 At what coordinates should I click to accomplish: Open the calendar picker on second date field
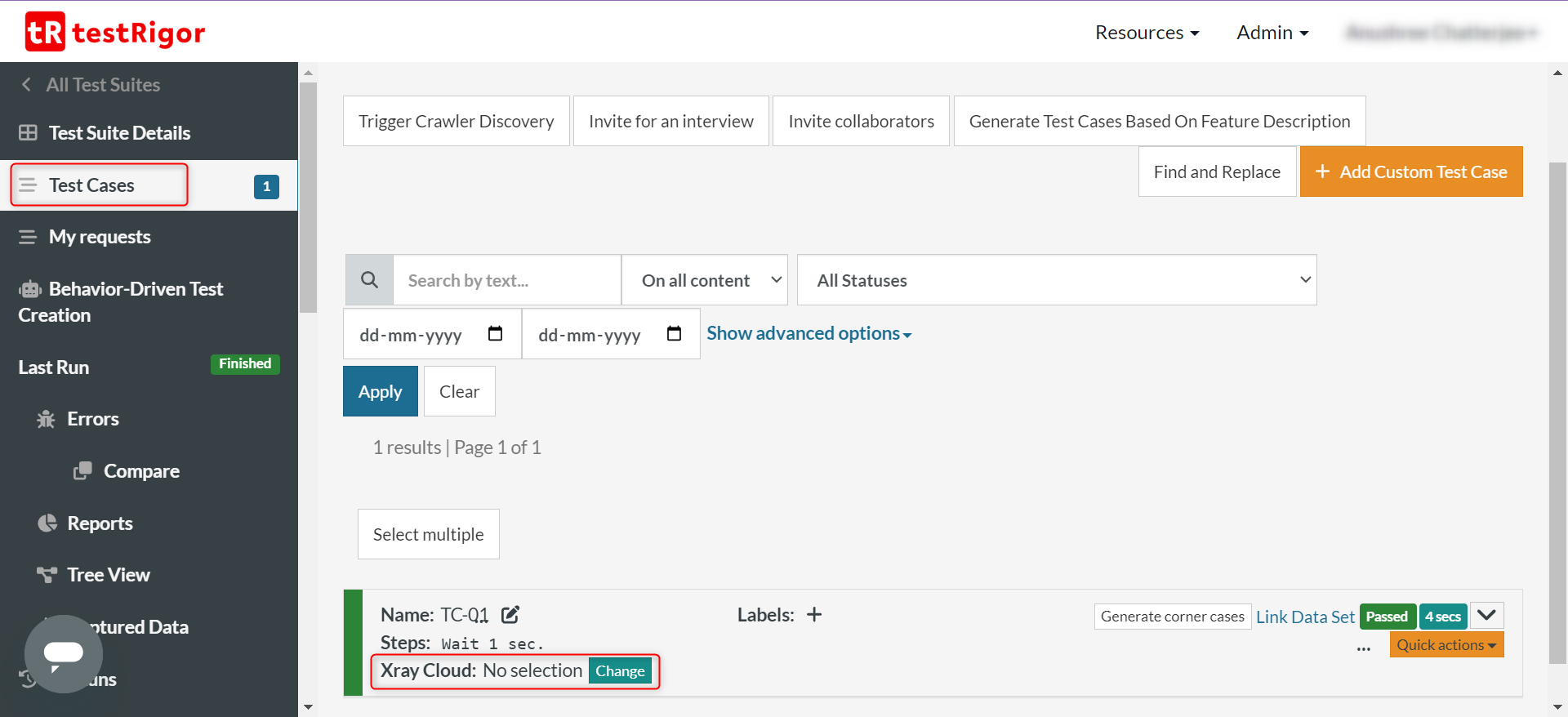click(674, 334)
